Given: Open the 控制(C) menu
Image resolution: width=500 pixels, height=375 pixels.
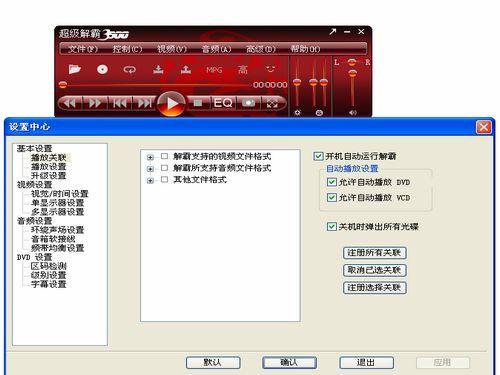Looking at the screenshot, I should (x=127, y=49).
